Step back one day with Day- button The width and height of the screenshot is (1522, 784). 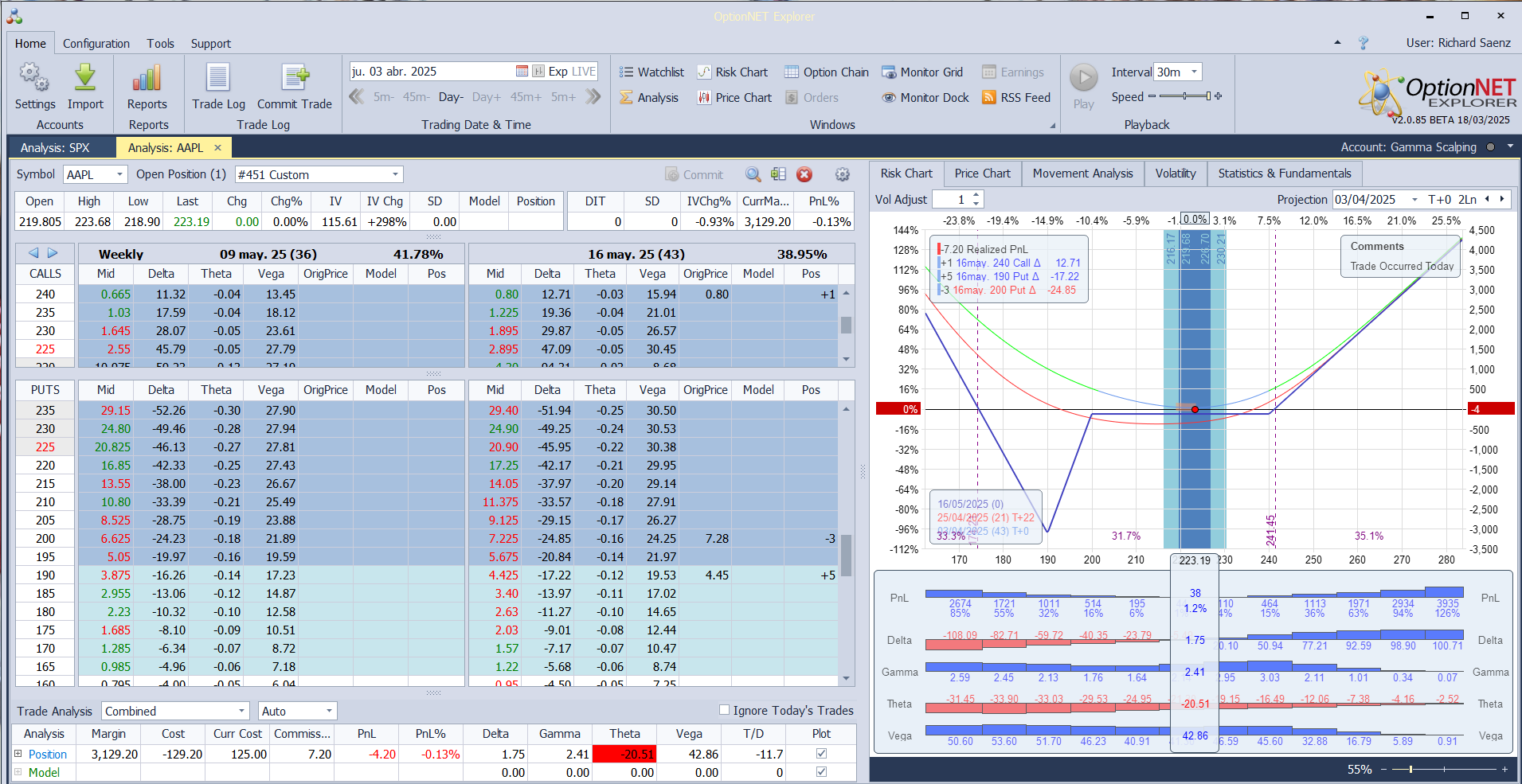coord(450,97)
